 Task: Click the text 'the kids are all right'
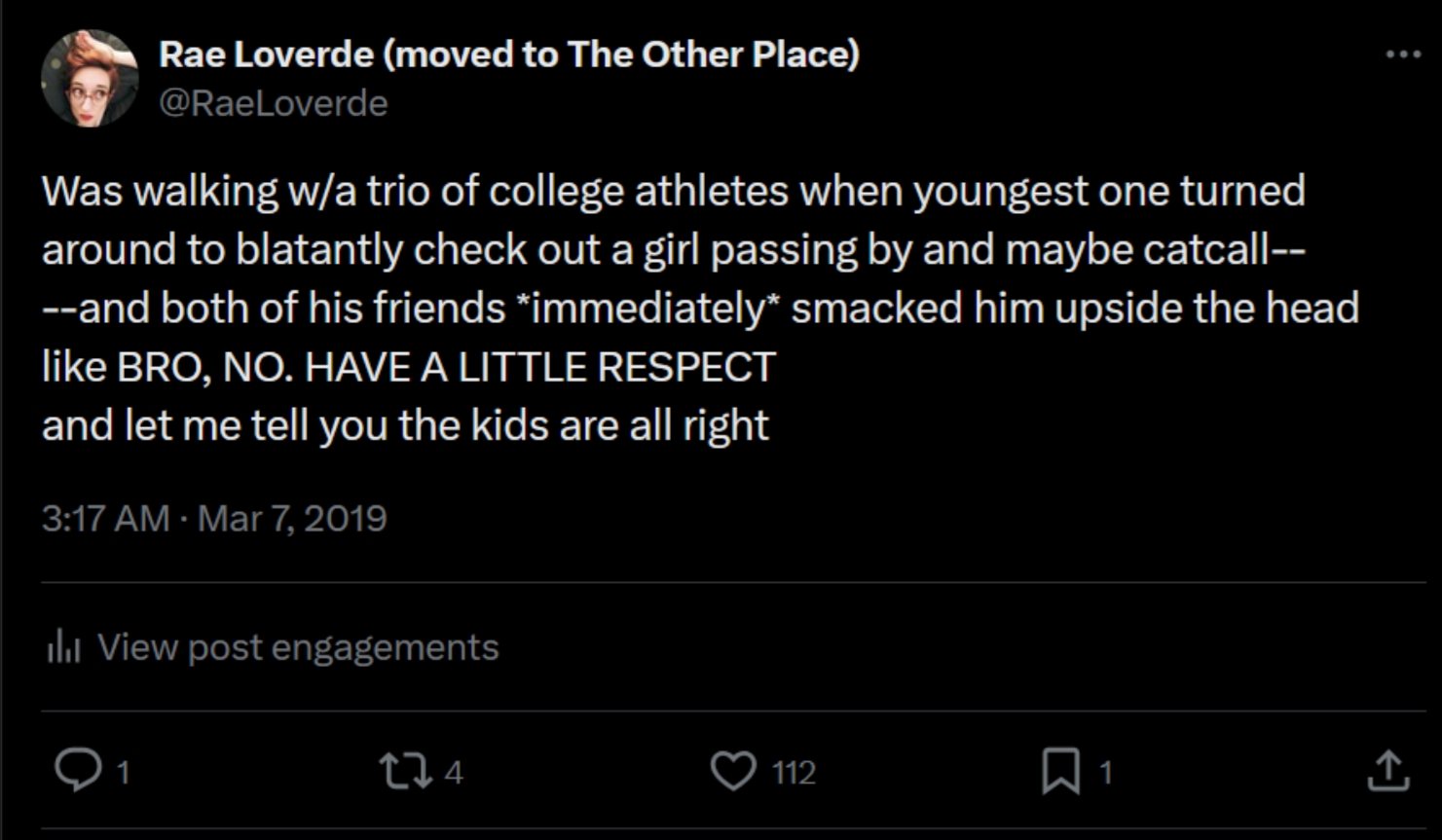click(584, 425)
